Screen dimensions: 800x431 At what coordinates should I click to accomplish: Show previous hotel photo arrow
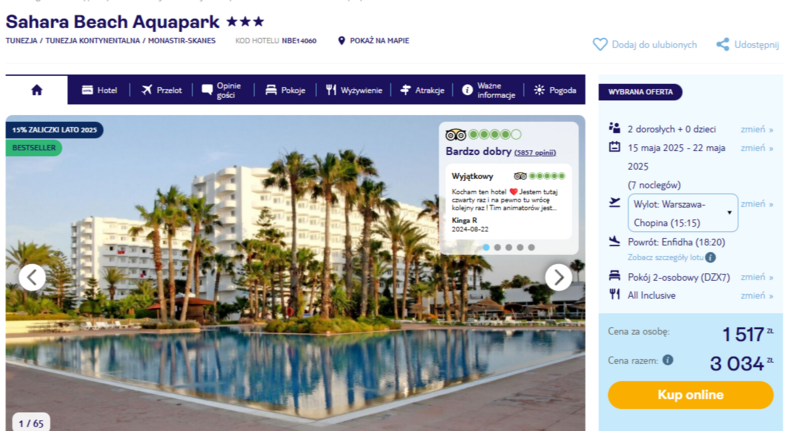pyautogui.click(x=32, y=277)
